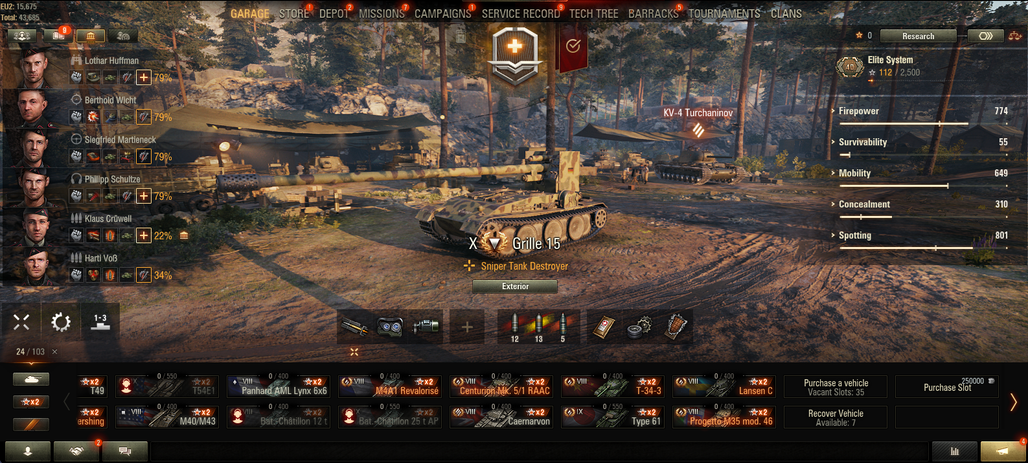1028x463 pixels.
Task: Toggle the x2 bonus vehicle filter
Action: coord(31,402)
